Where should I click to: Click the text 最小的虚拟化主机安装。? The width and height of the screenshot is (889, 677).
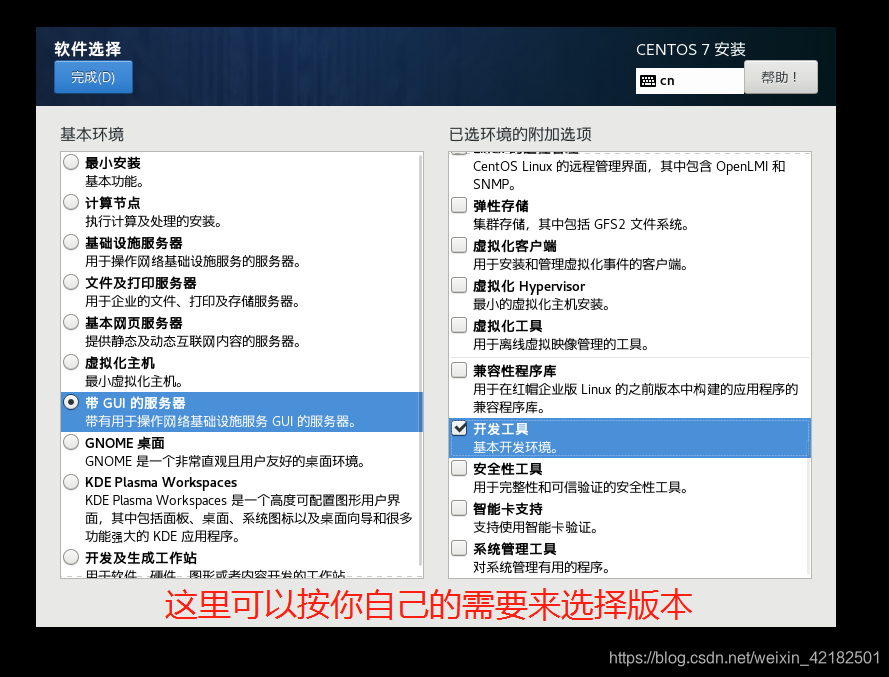(x=542, y=304)
